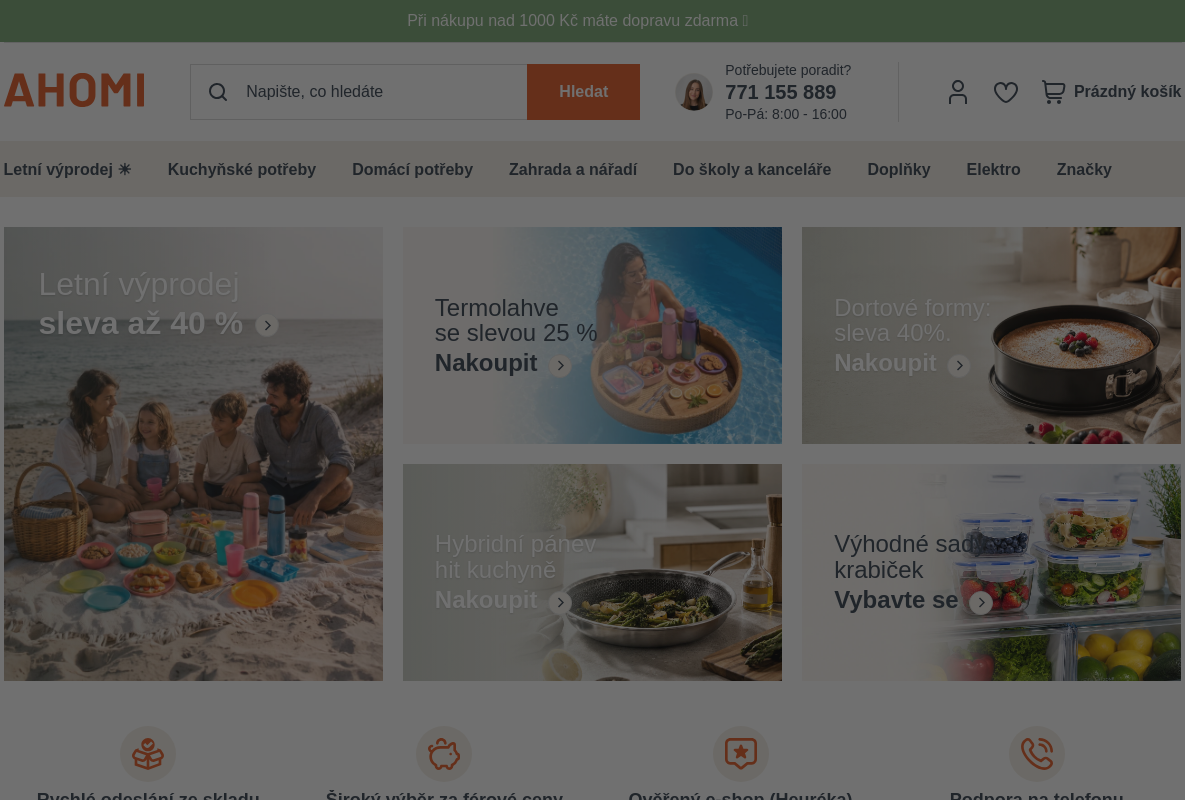
Task: Open Elektro category
Action: (993, 170)
